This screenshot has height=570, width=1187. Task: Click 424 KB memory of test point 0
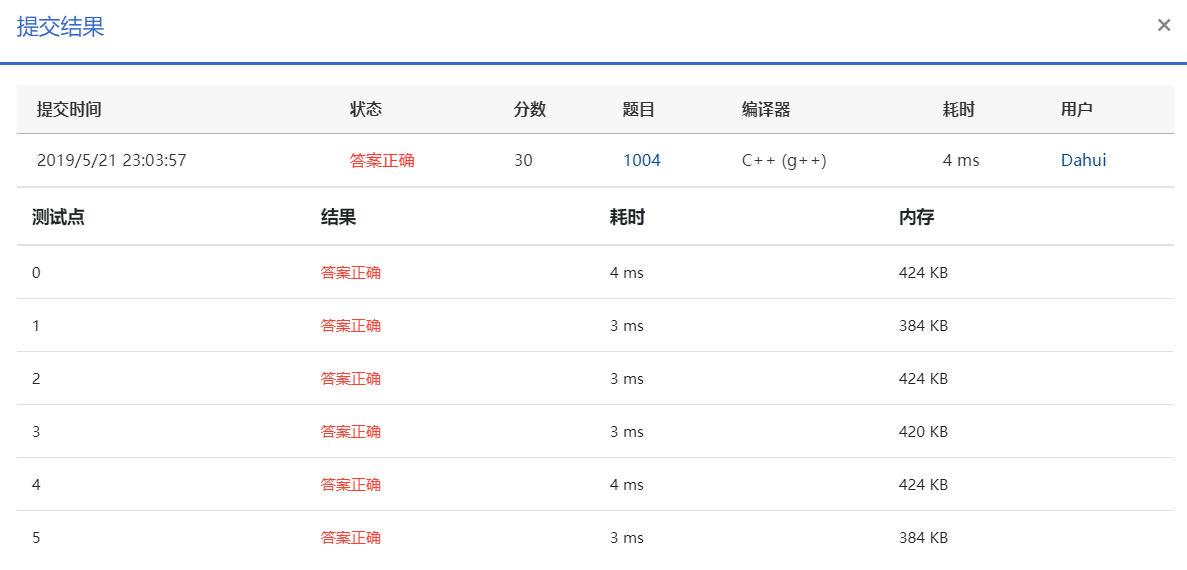[923, 273]
